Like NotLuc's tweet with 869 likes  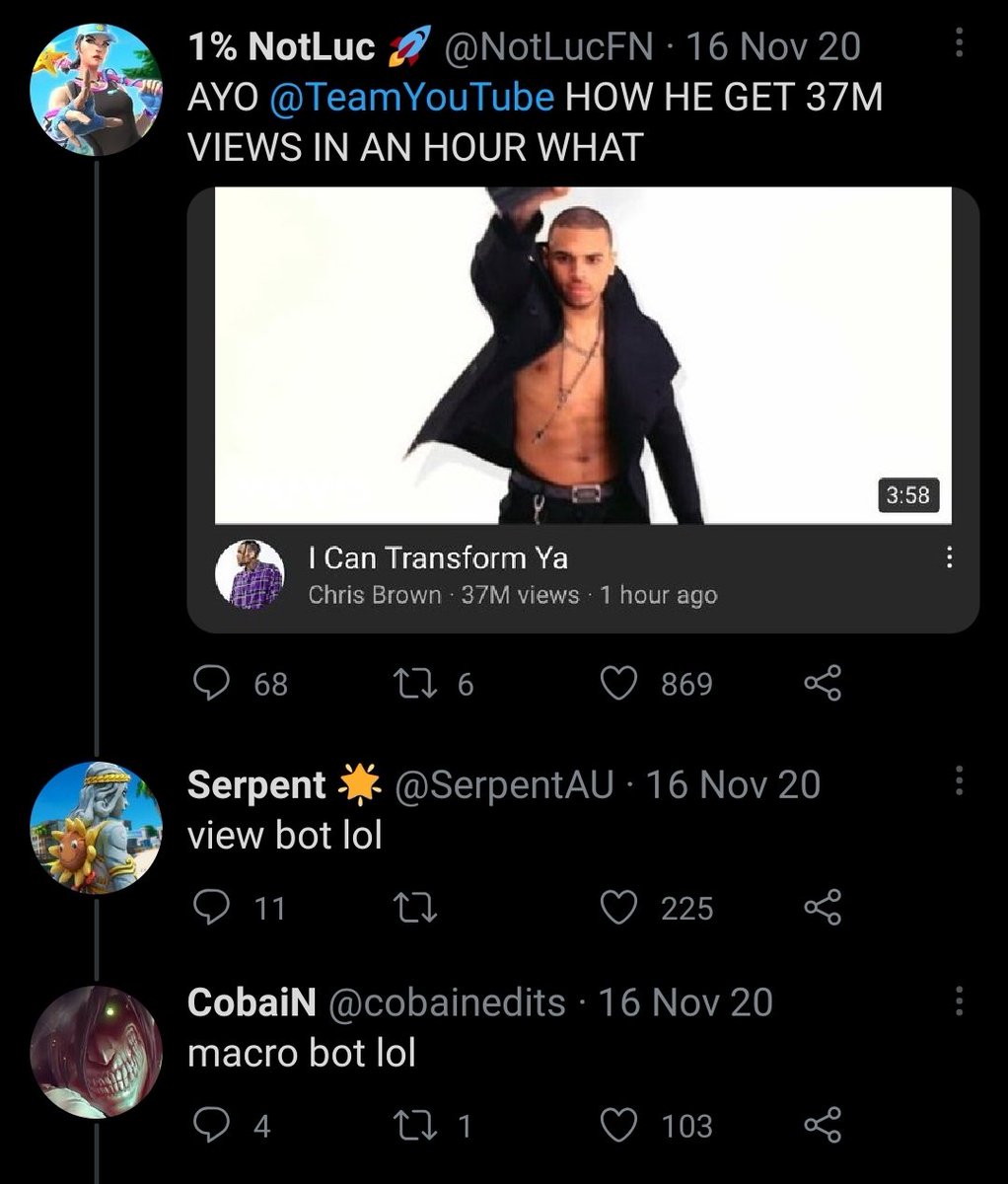coord(619,684)
